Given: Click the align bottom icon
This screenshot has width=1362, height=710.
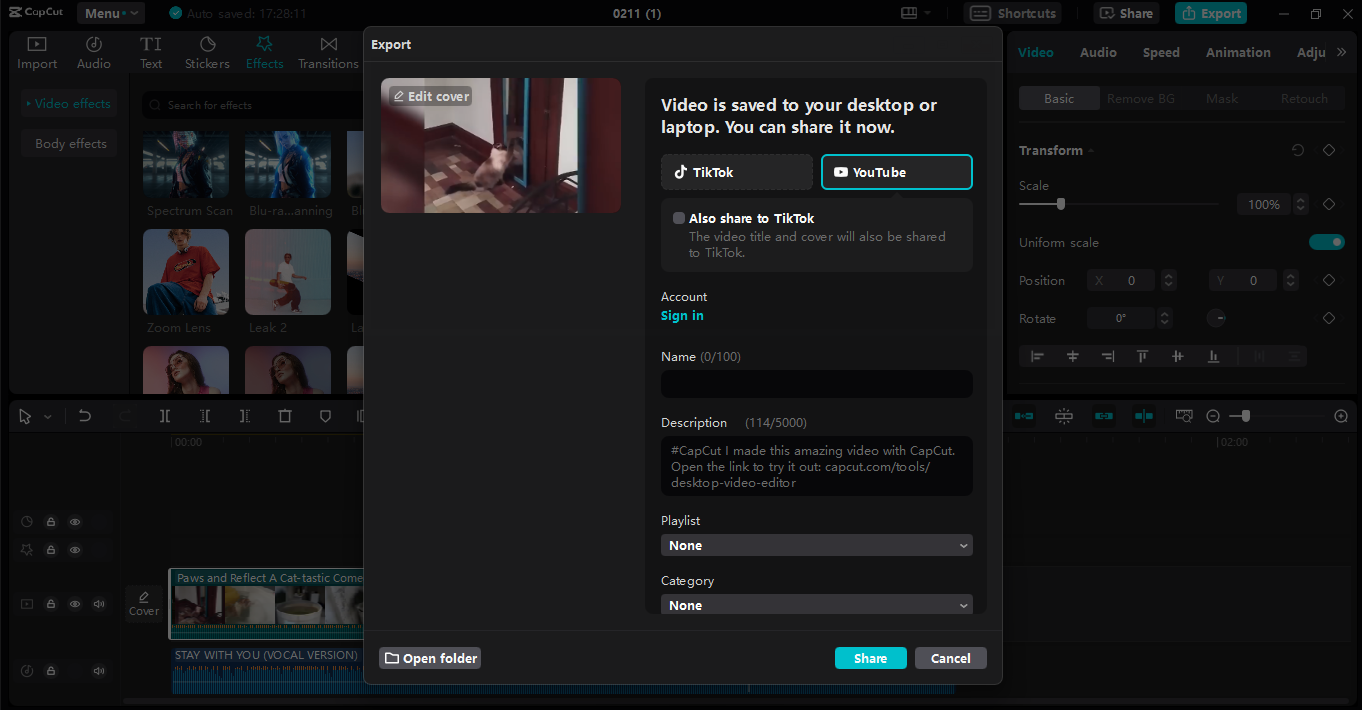Looking at the screenshot, I should pos(1213,356).
